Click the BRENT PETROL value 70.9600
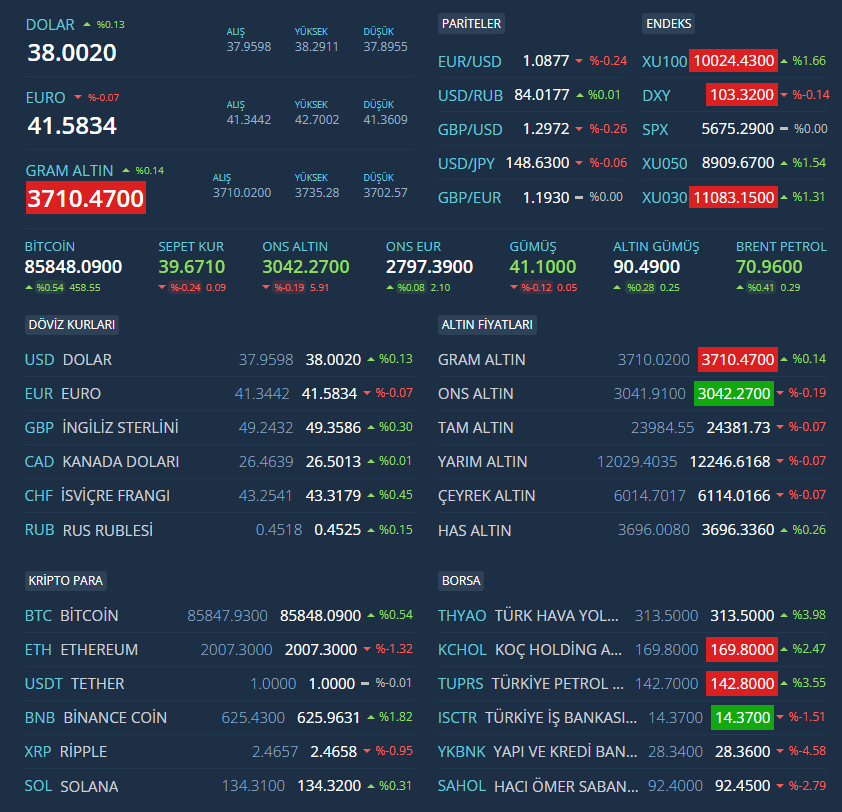Image resolution: width=842 pixels, height=812 pixels. [769, 267]
